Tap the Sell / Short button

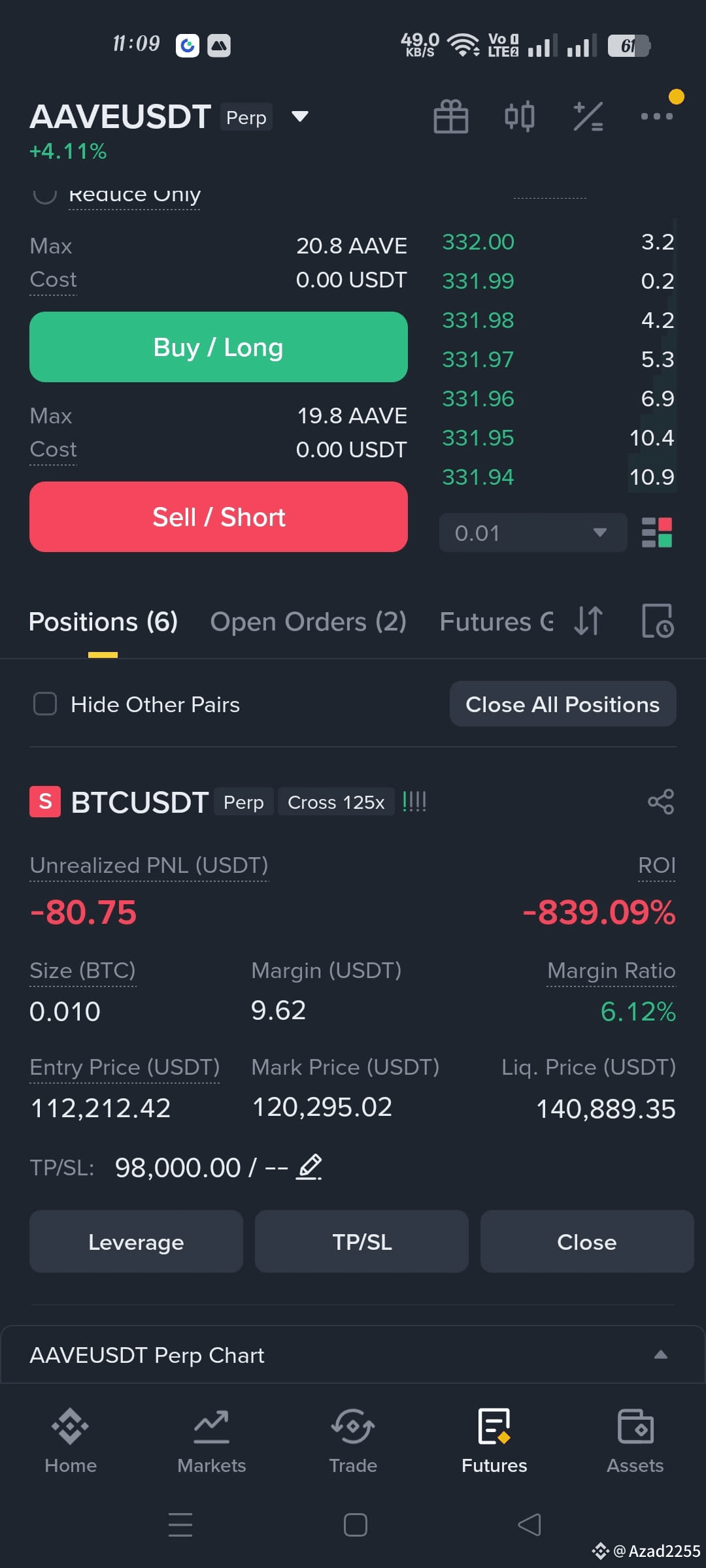click(218, 517)
